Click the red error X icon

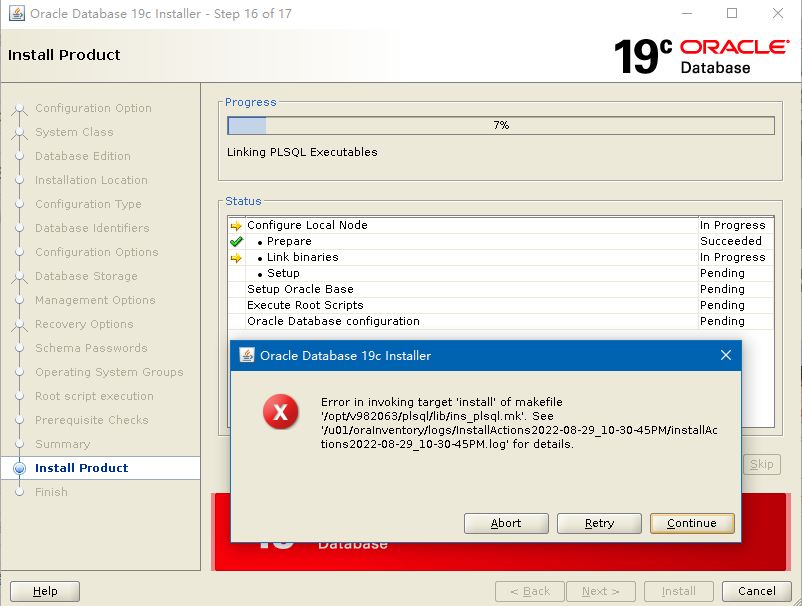point(280,412)
